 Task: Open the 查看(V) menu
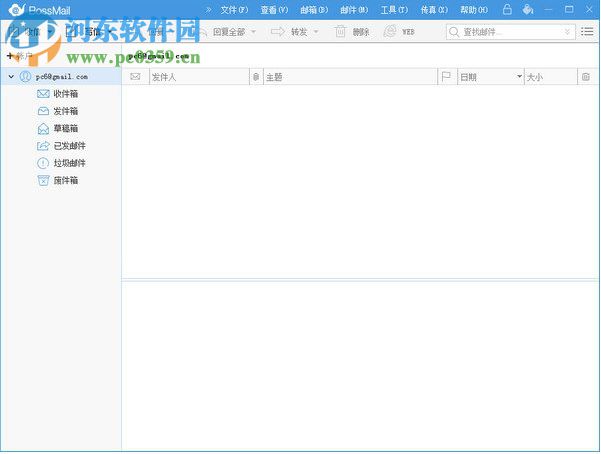click(x=274, y=10)
